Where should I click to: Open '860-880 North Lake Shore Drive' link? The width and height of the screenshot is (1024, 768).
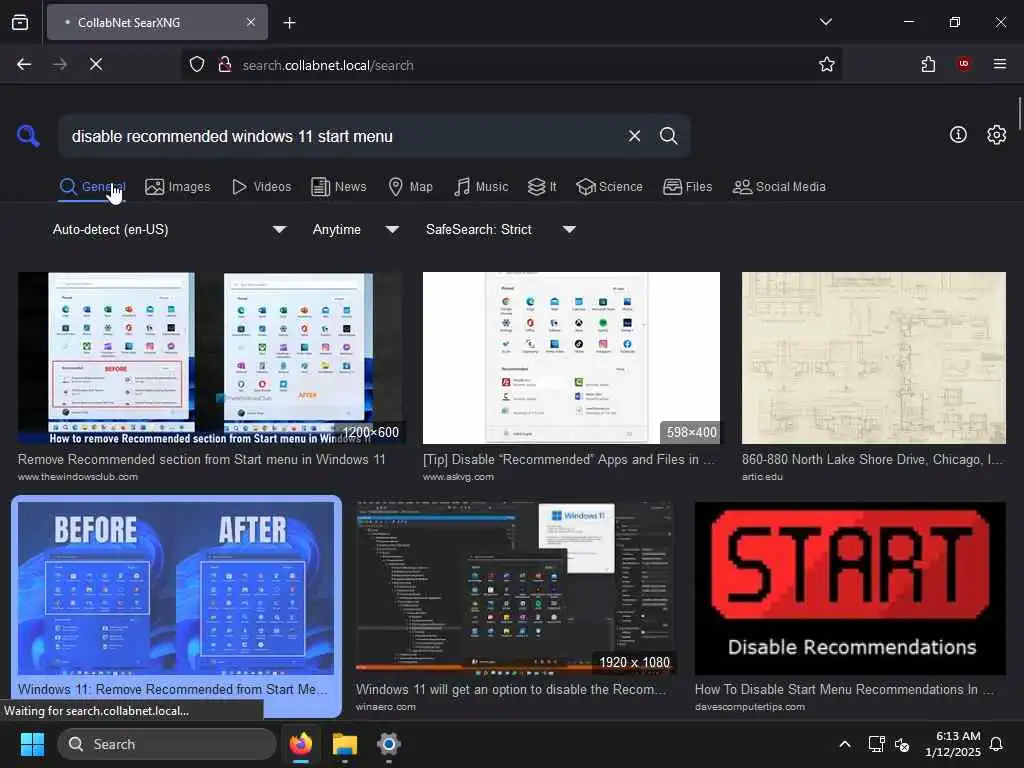[872, 459]
